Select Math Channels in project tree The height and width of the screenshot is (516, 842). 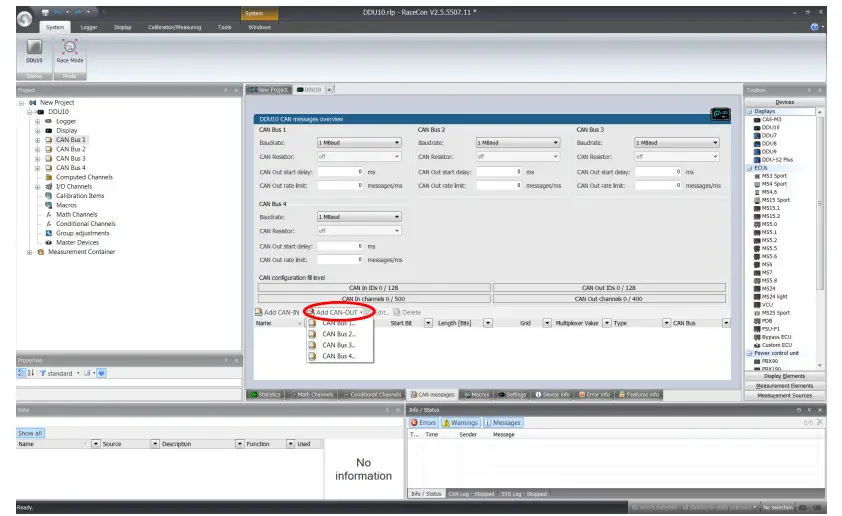point(76,214)
